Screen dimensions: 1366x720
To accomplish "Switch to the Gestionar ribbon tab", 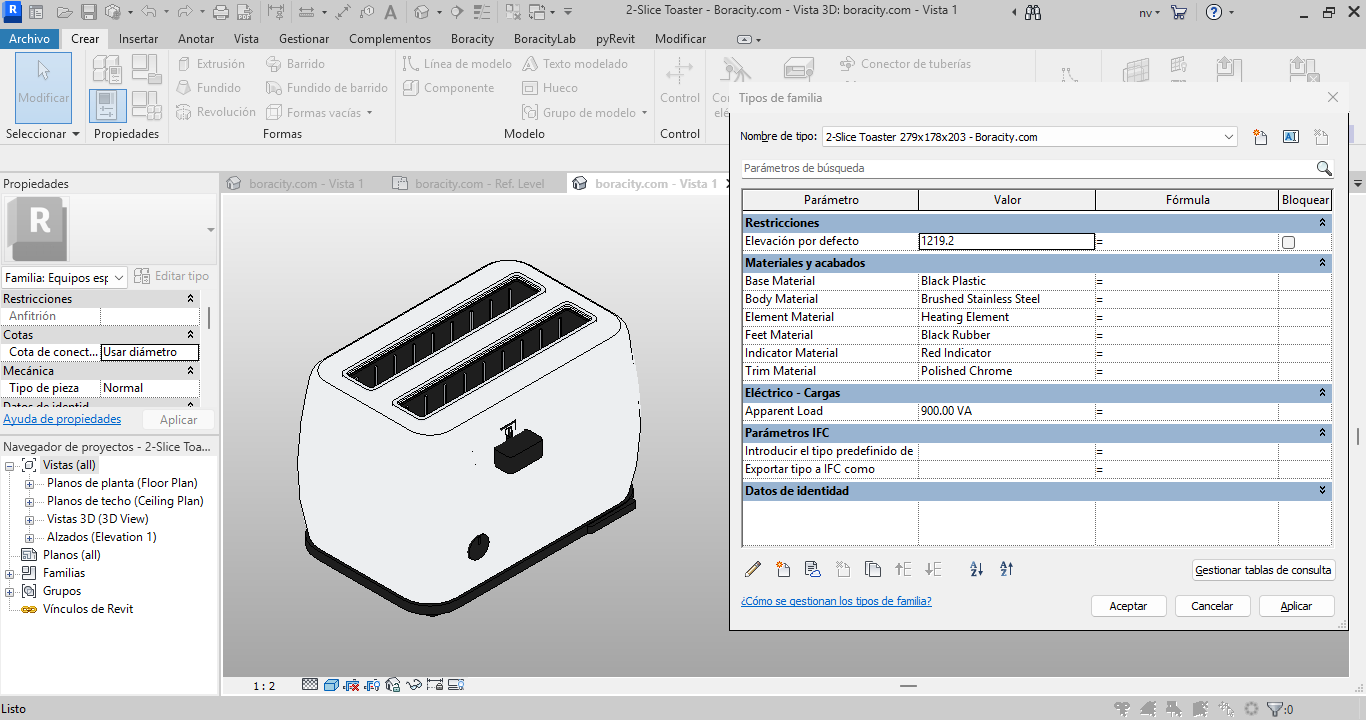I will (x=304, y=39).
